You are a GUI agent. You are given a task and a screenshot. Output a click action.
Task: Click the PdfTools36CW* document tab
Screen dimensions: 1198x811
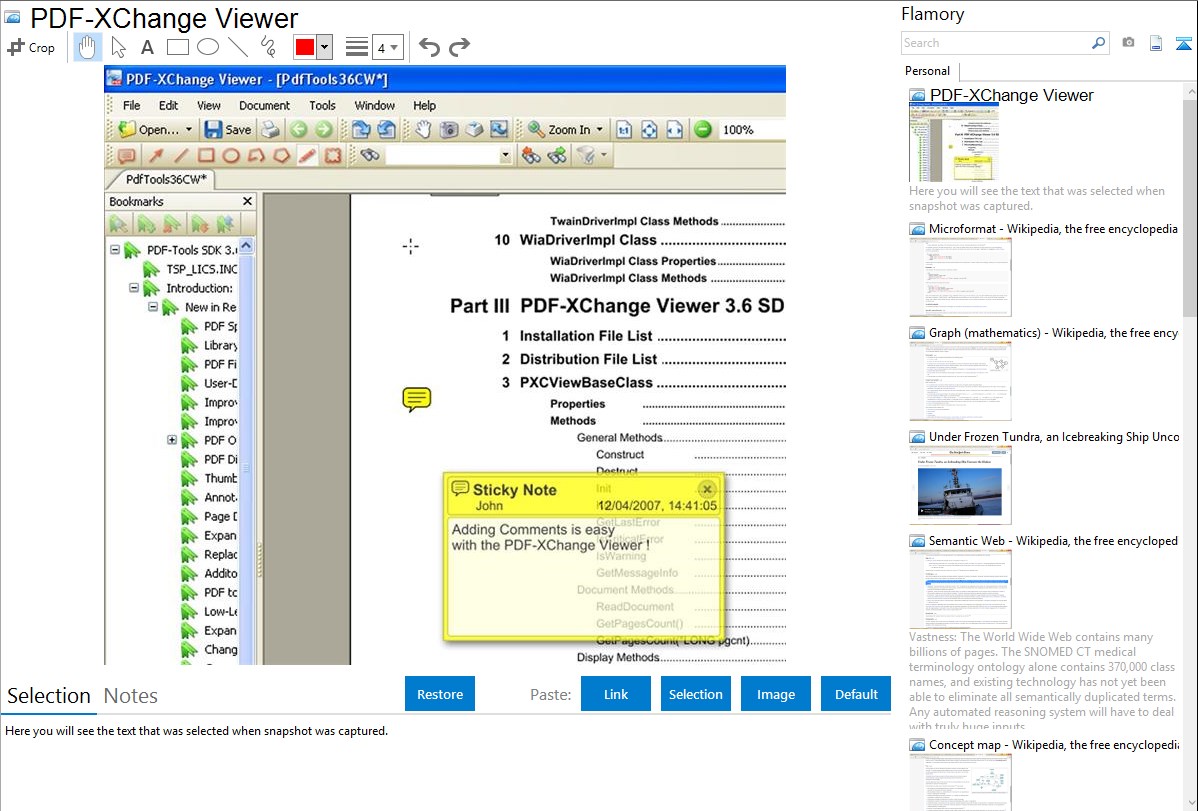[x=166, y=179]
